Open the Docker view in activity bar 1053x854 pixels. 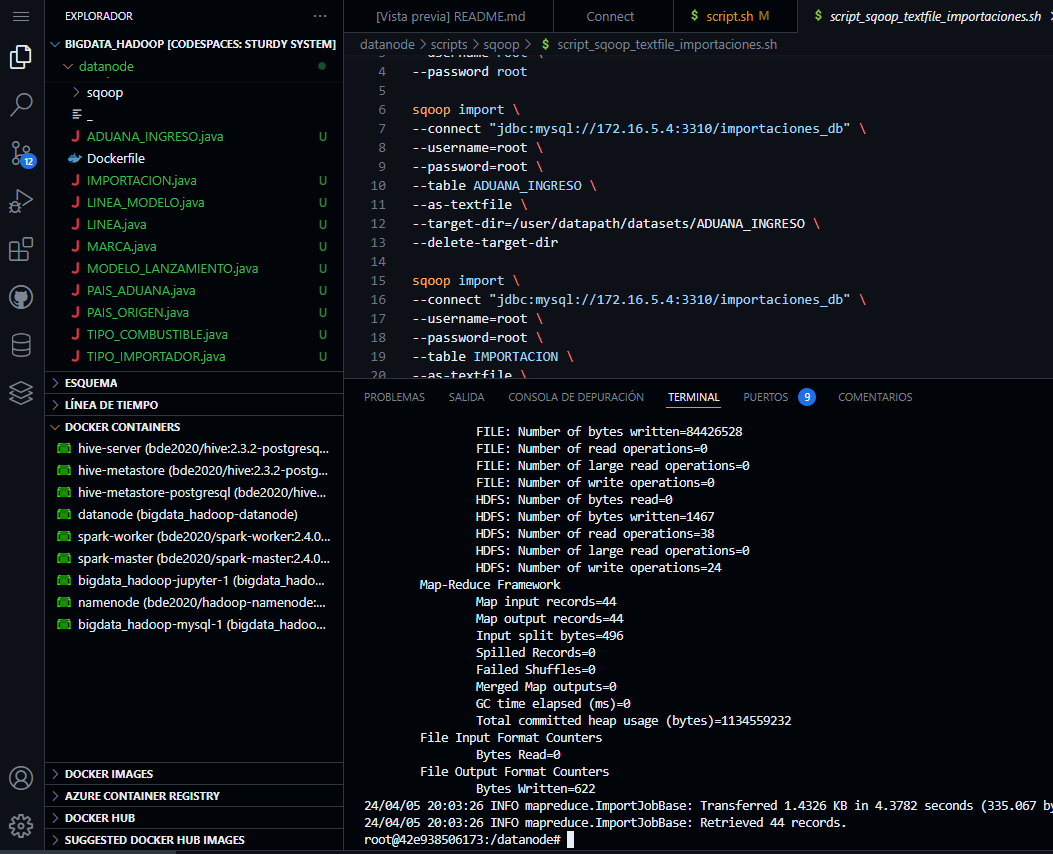[21, 393]
